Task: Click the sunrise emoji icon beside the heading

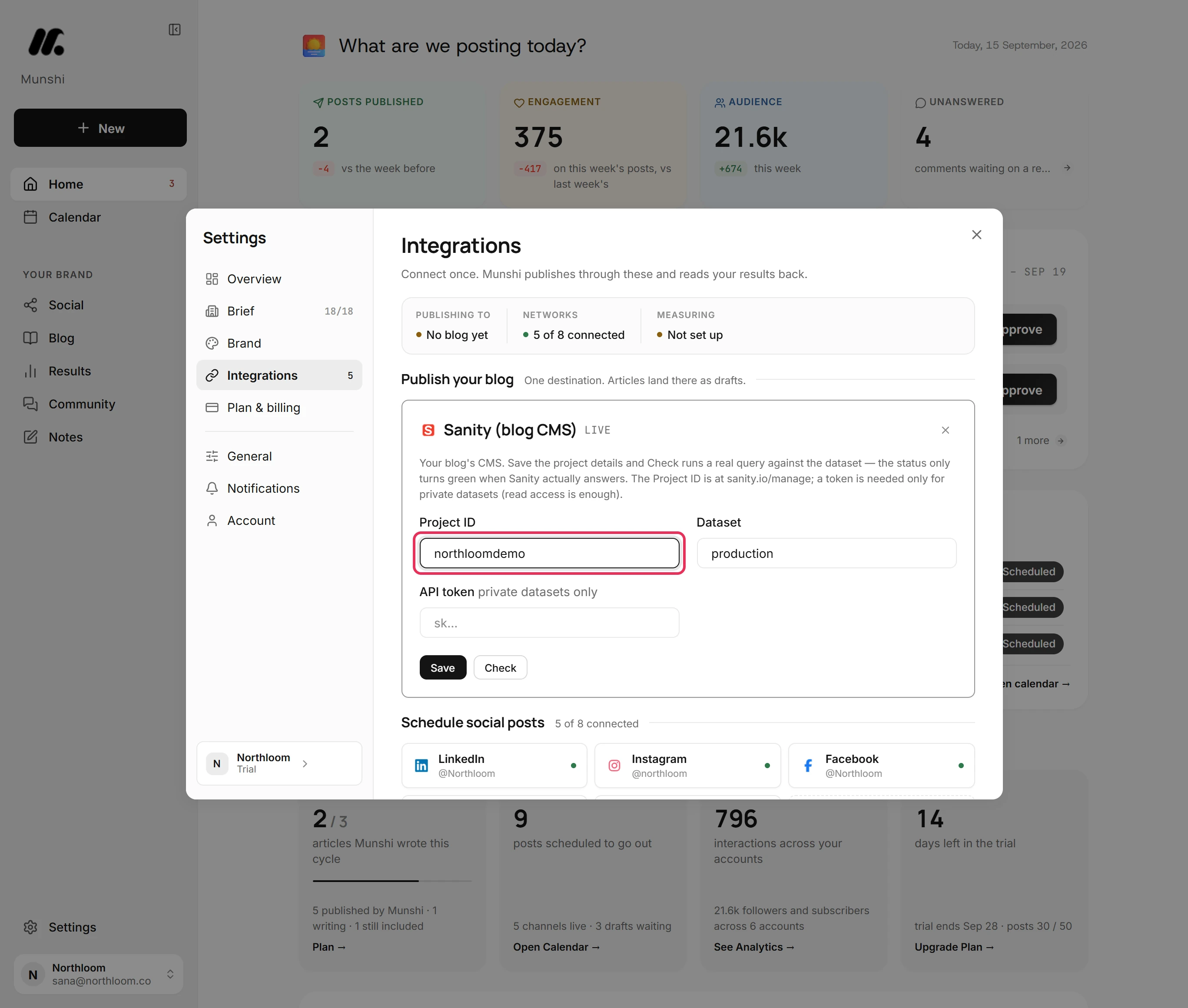Action: click(x=314, y=46)
